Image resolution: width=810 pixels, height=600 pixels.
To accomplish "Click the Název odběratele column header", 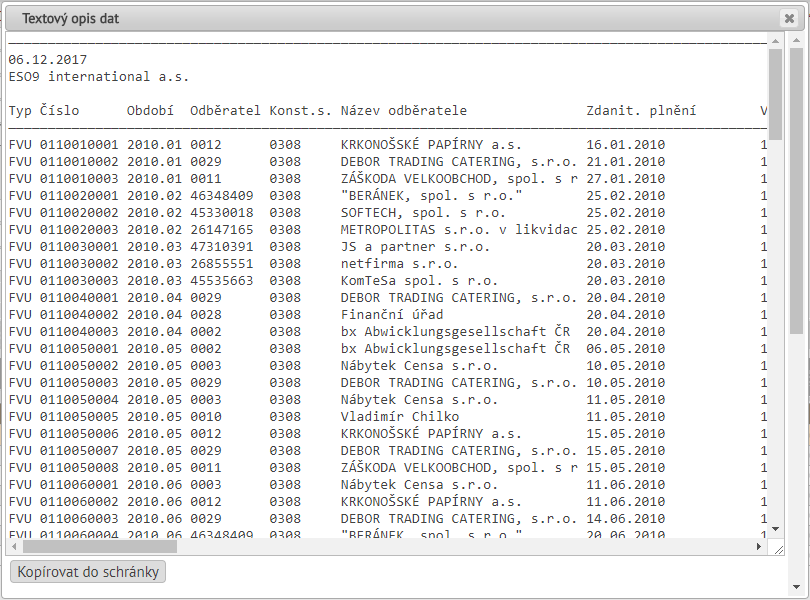I will (x=403, y=111).
